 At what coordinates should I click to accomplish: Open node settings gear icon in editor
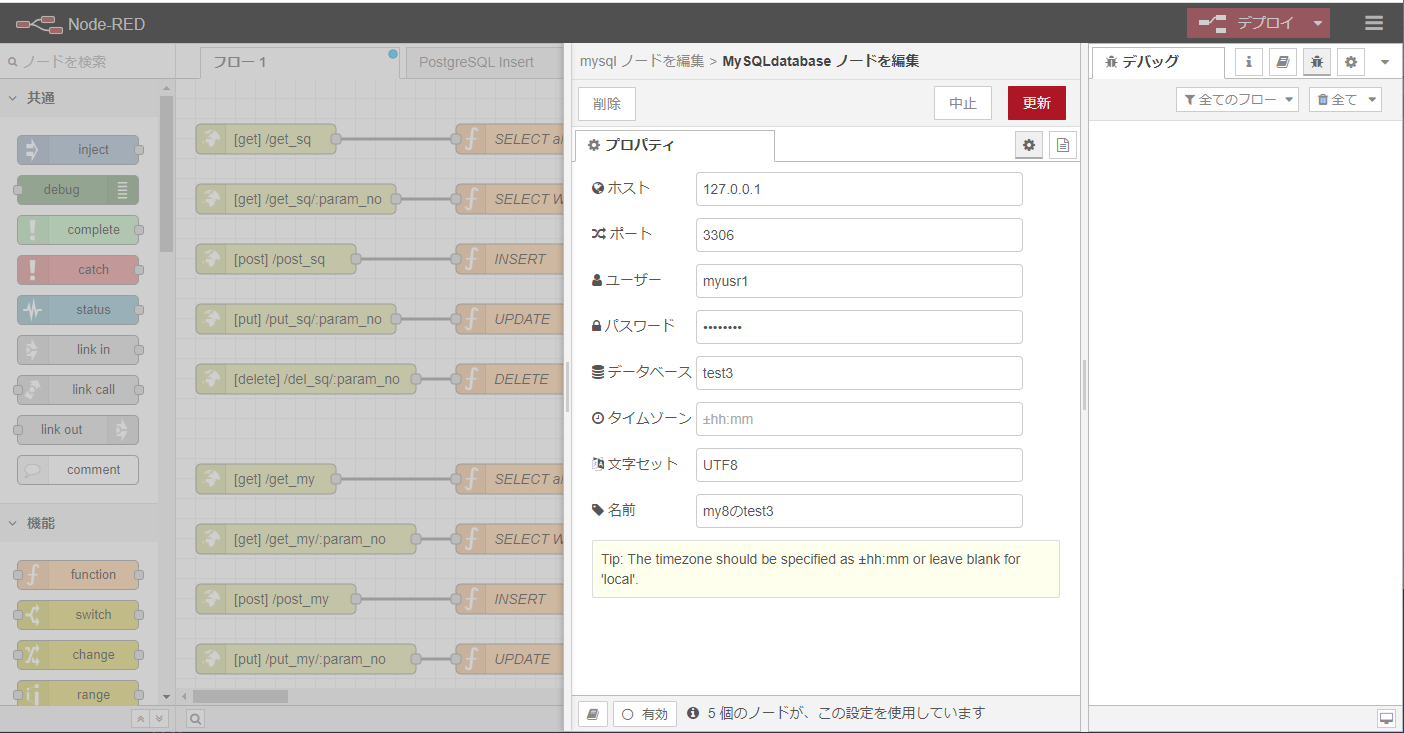[1029, 145]
